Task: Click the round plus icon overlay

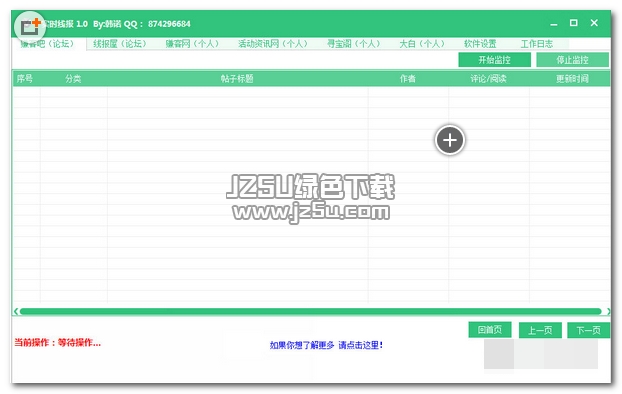Action: [x=449, y=140]
